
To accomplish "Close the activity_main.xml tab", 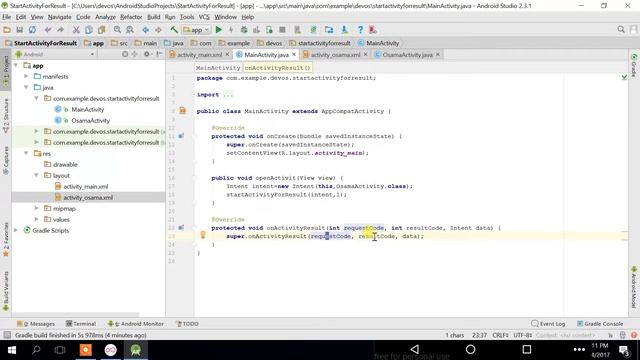I will click(x=228, y=54).
